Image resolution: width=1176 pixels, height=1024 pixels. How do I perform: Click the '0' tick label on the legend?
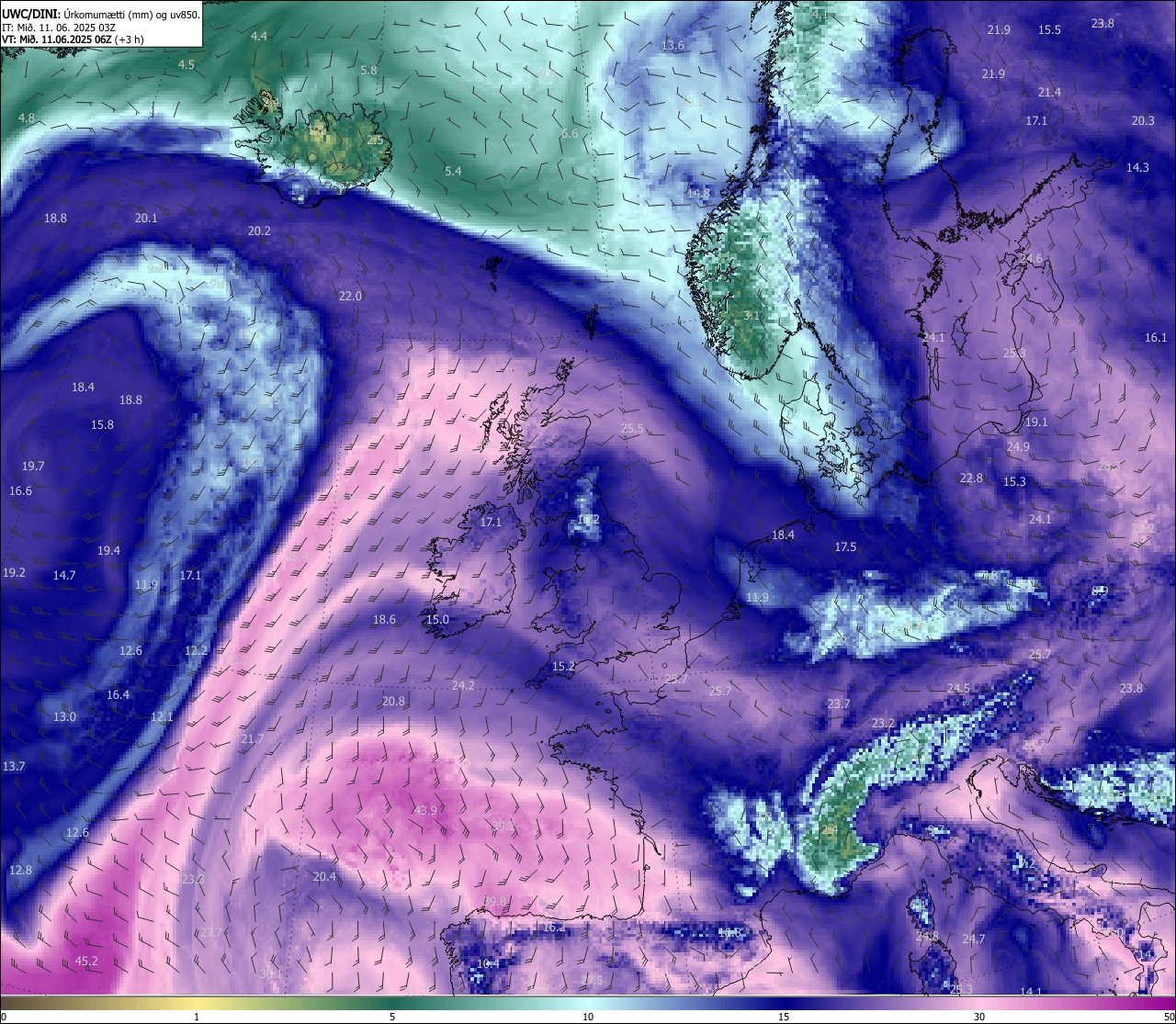tap(3, 1018)
